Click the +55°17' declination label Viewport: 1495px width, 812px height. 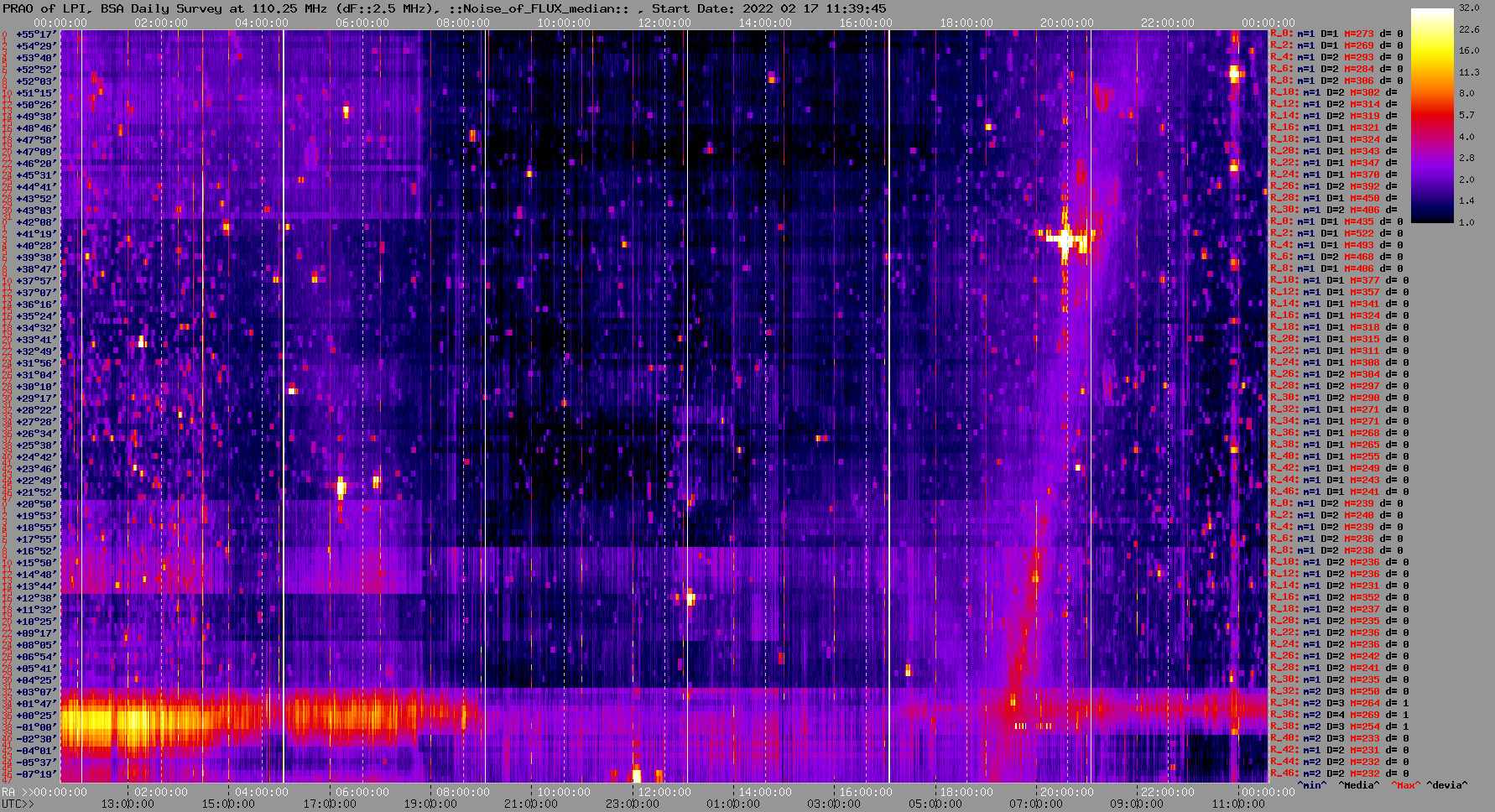(35, 34)
